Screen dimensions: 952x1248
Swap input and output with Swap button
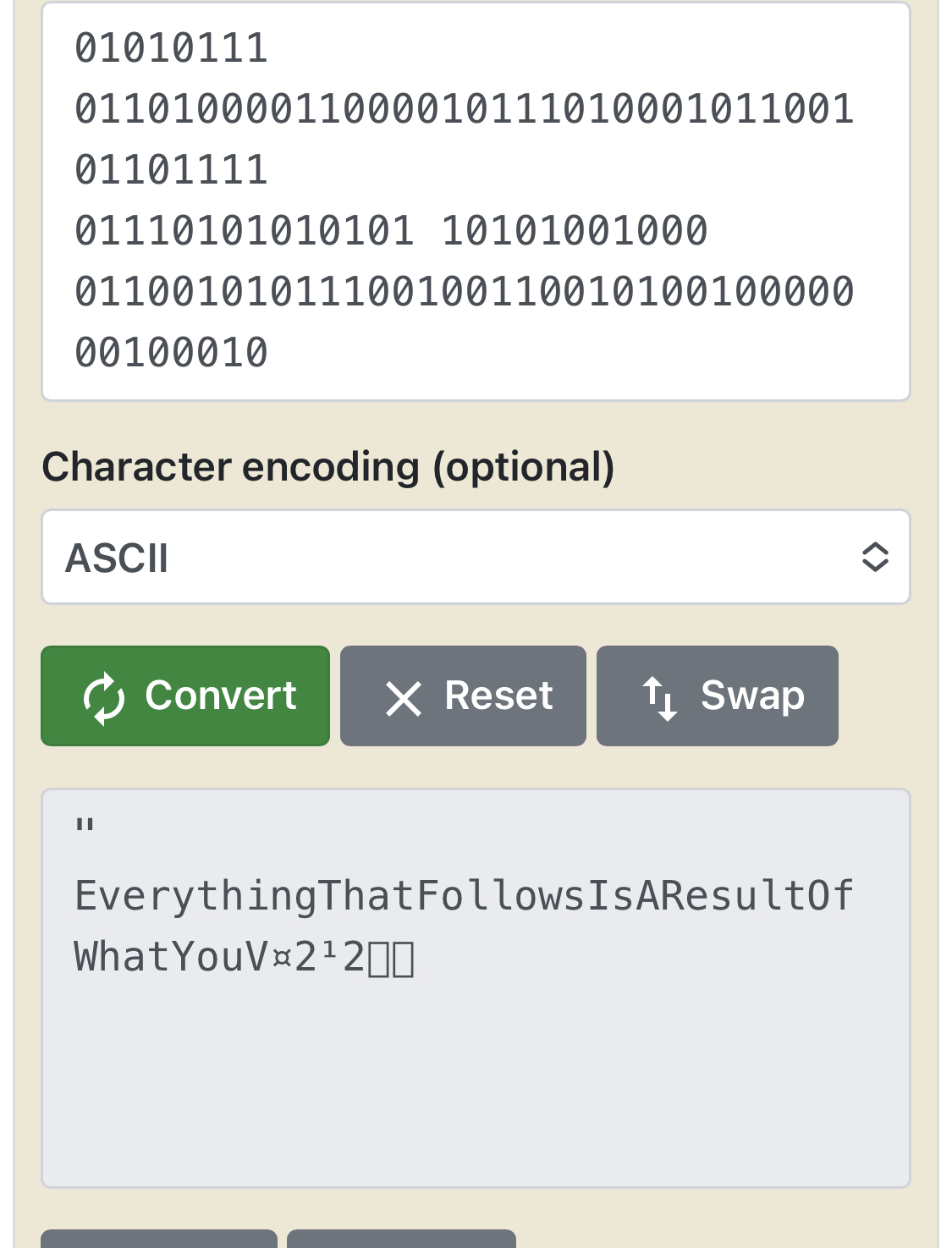click(x=718, y=695)
